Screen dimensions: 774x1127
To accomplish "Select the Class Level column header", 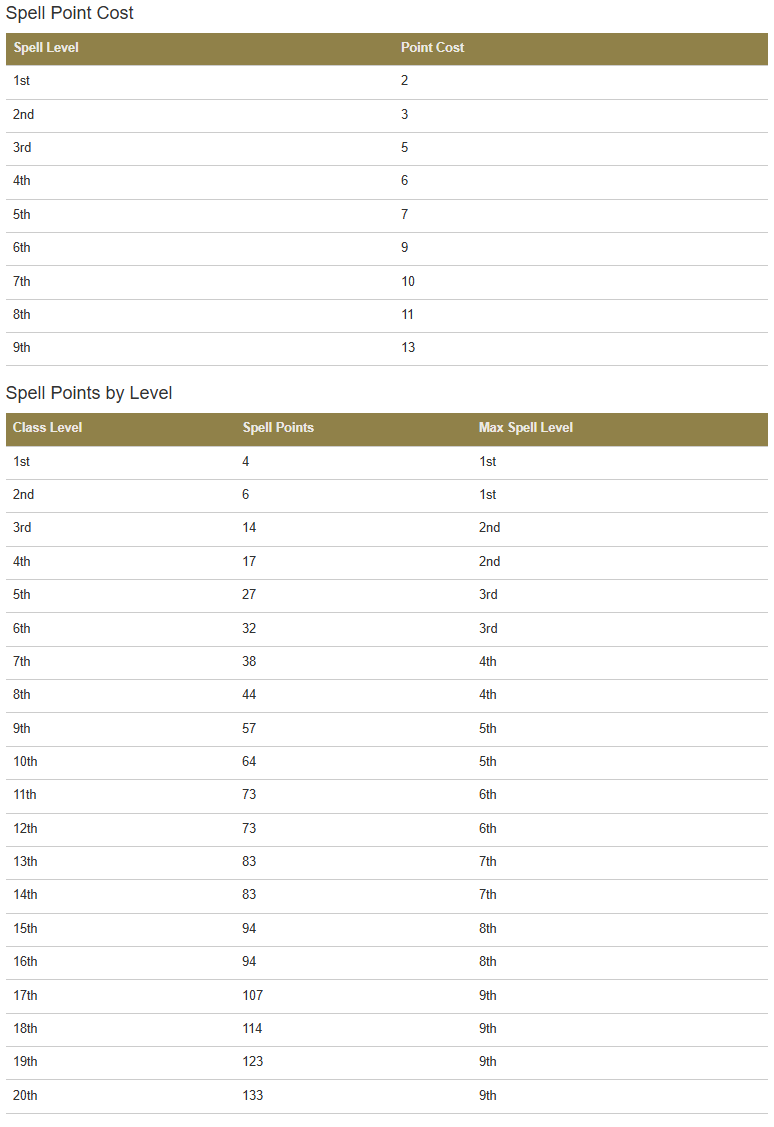I will (x=47, y=428).
